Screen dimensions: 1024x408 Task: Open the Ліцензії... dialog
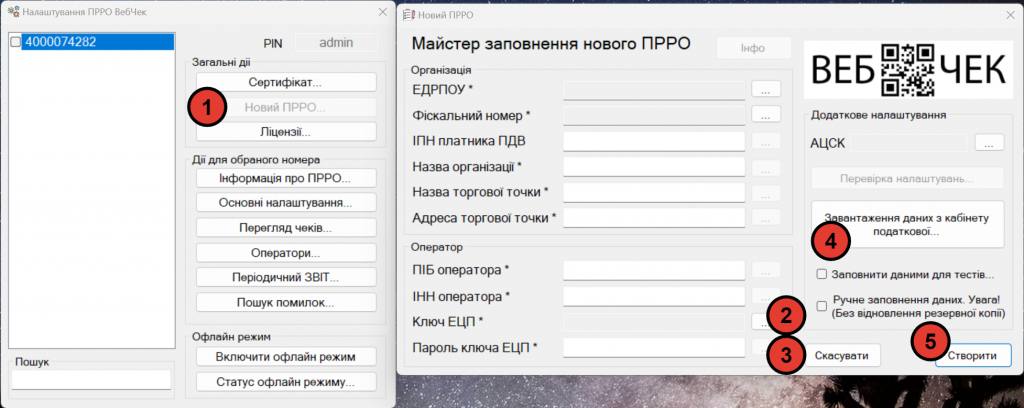[286, 132]
